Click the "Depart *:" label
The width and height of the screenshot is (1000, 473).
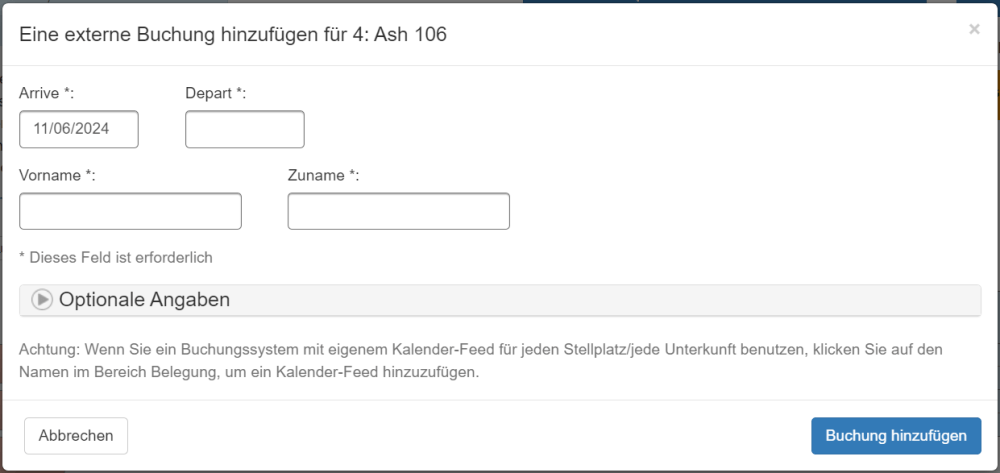coord(216,93)
